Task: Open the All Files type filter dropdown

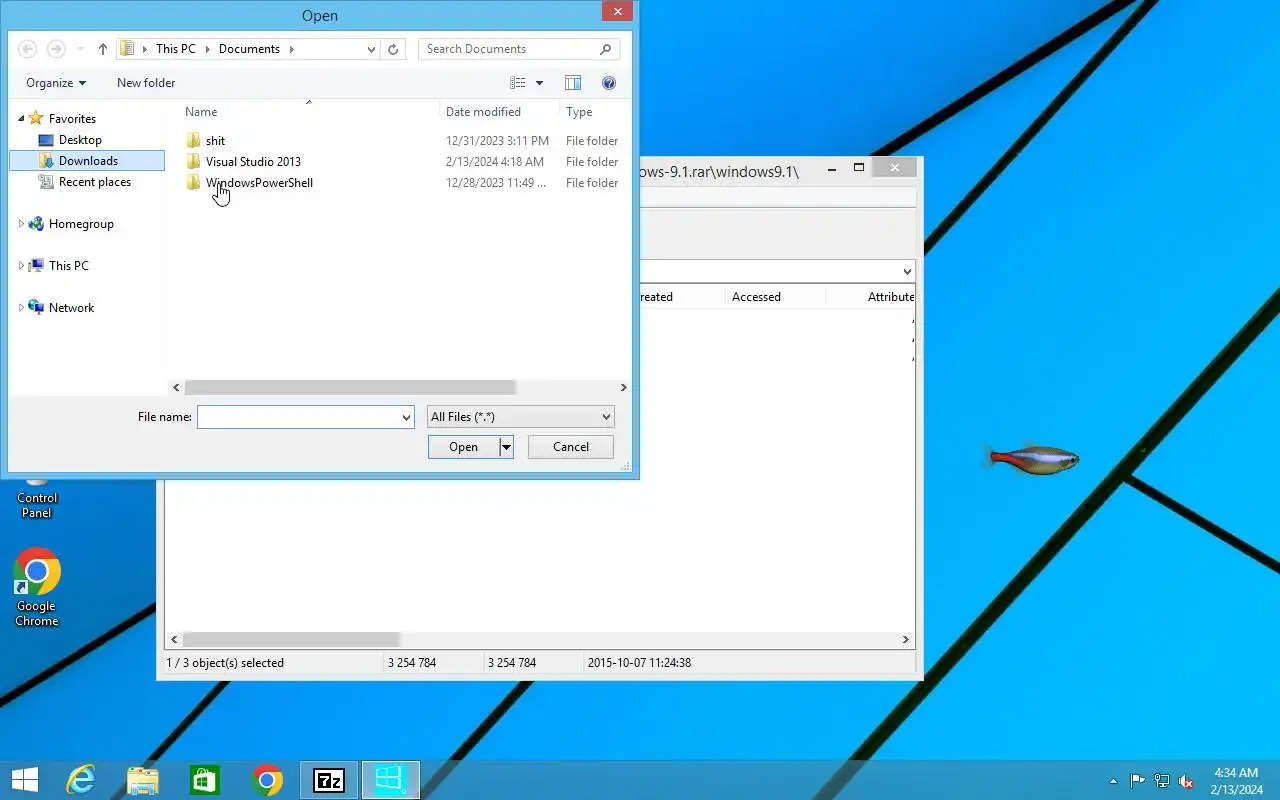Action: tap(520, 417)
